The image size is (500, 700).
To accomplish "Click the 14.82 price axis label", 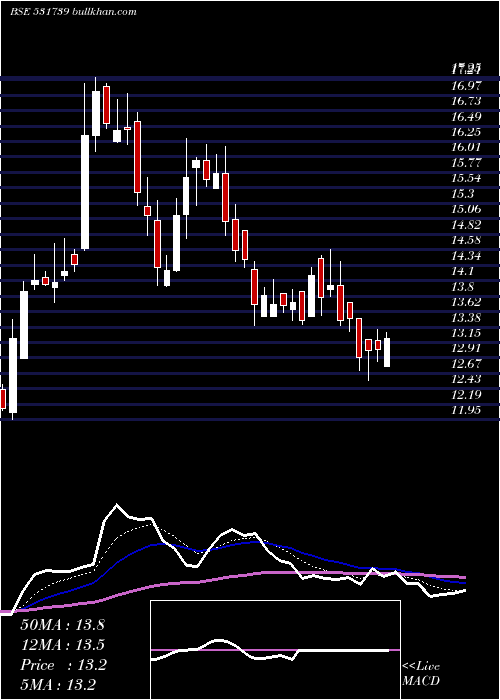I will (x=467, y=224).
